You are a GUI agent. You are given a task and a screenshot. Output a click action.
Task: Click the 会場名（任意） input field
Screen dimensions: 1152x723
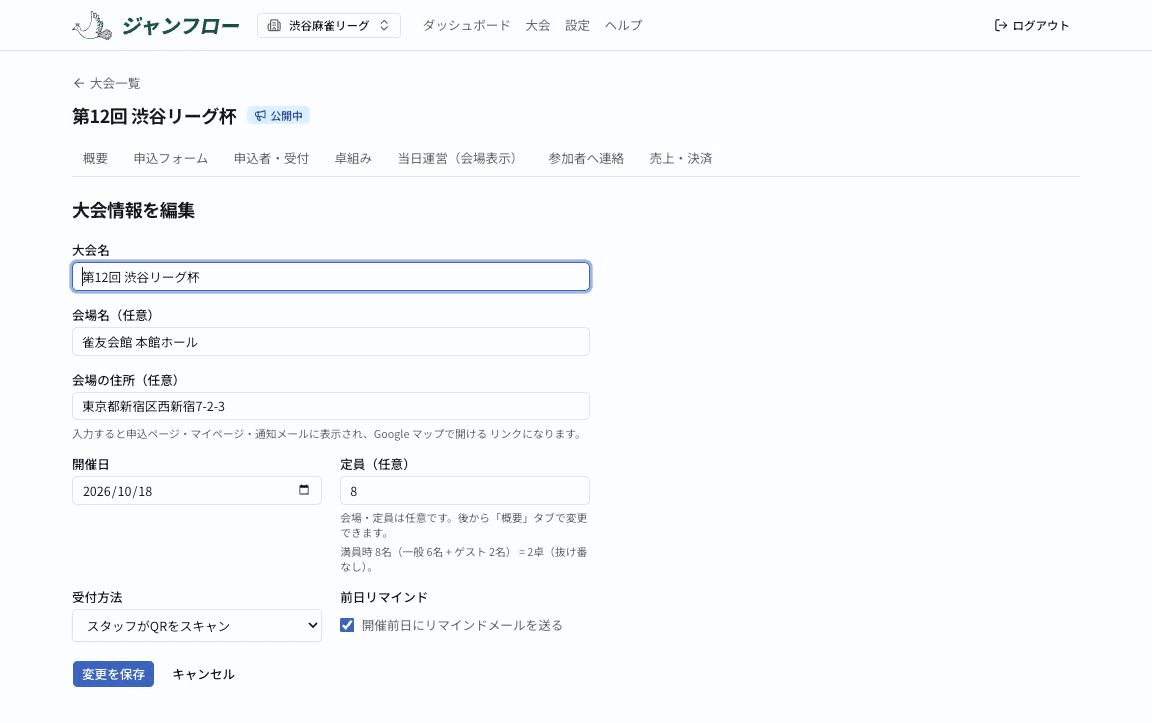click(331, 342)
